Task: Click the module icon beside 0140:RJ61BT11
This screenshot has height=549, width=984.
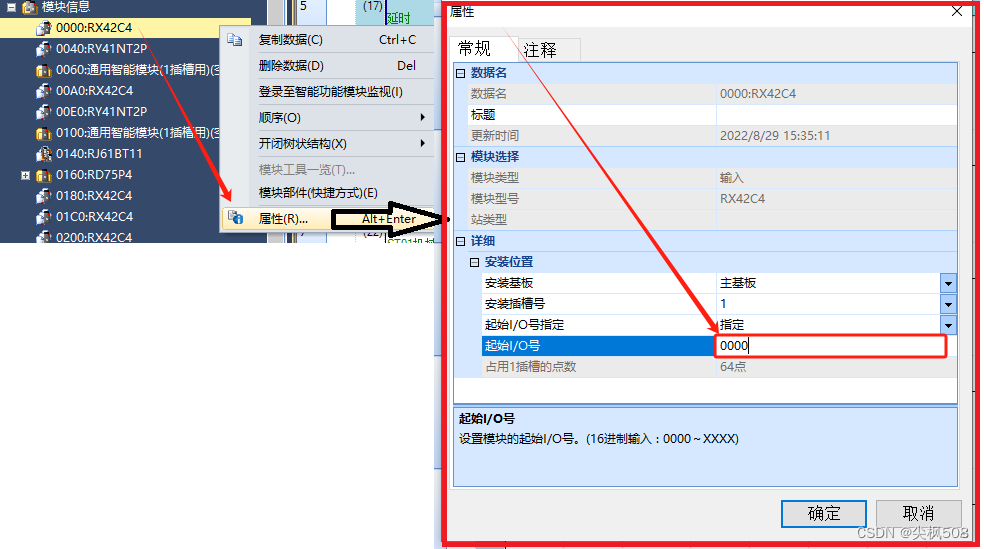Action: click(43, 154)
